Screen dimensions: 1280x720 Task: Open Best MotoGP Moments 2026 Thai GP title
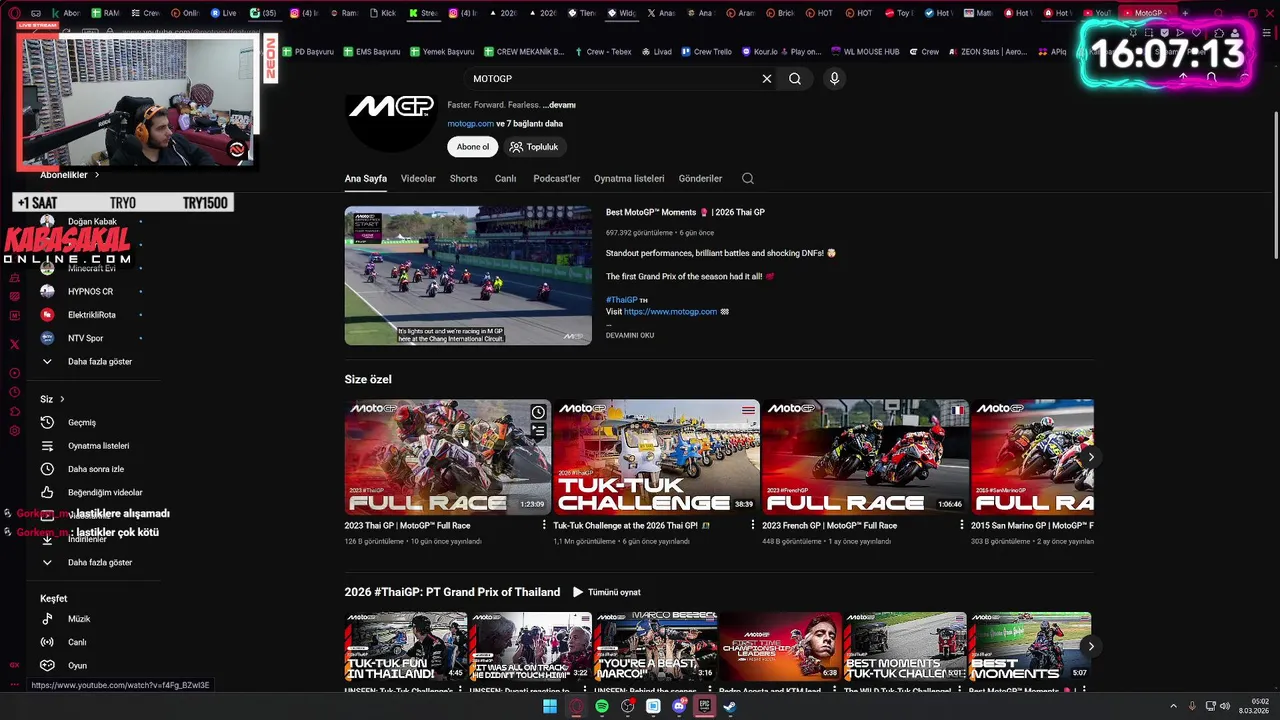685,212
